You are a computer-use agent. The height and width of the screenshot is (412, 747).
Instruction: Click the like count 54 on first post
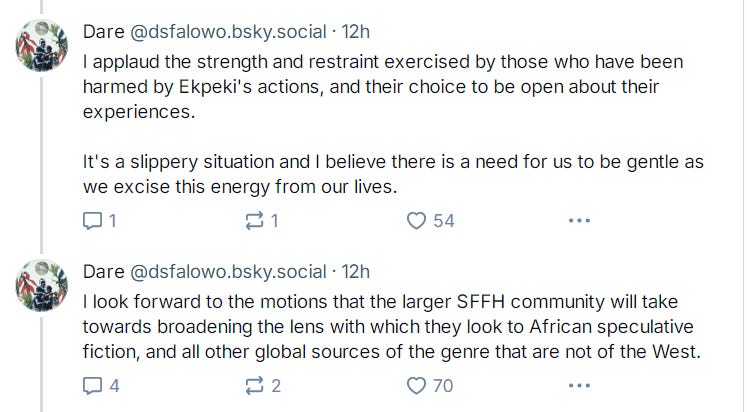click(x=443, y=221)
